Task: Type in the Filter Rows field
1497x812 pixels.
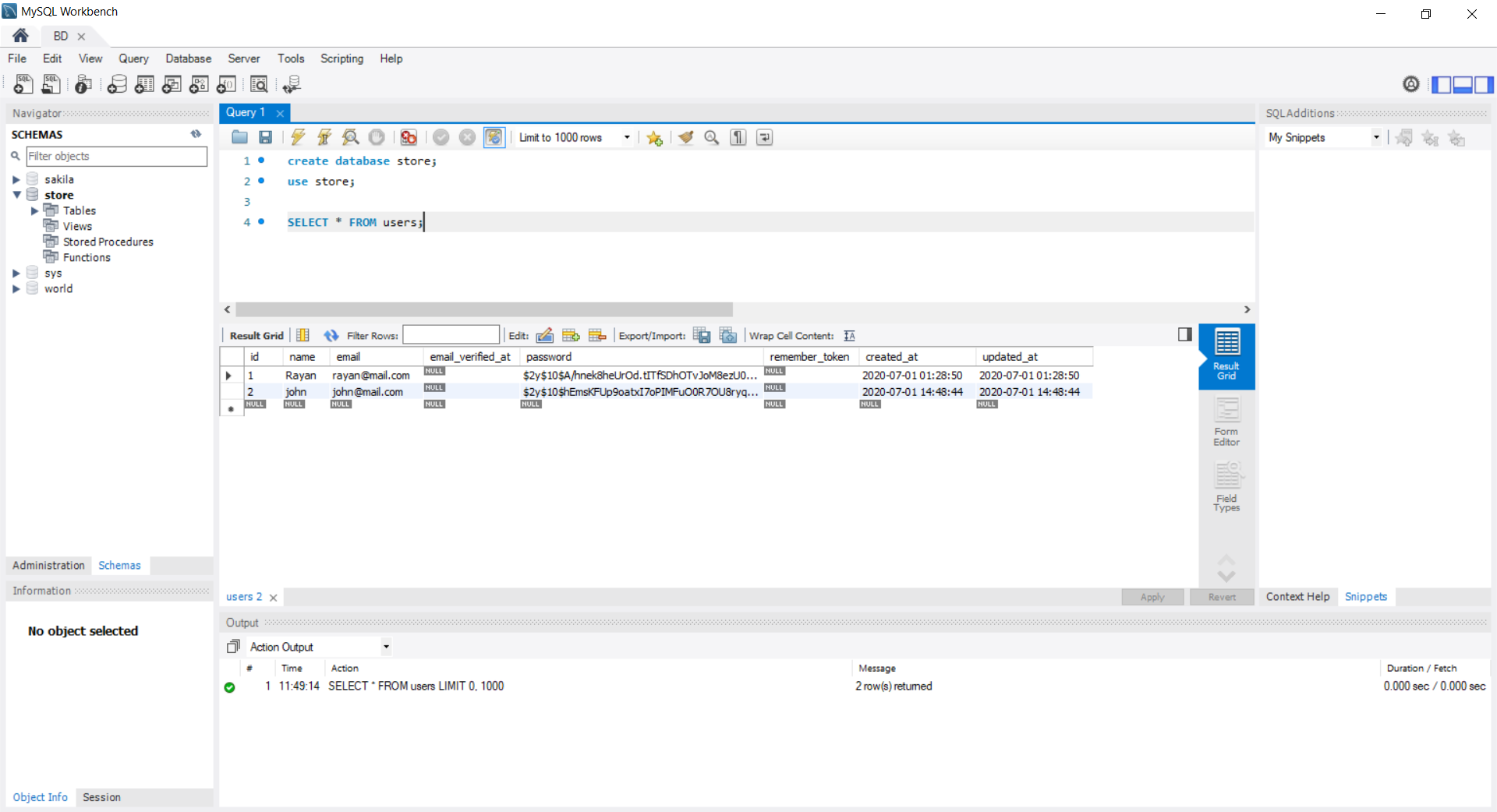Action: coord(451,335)
